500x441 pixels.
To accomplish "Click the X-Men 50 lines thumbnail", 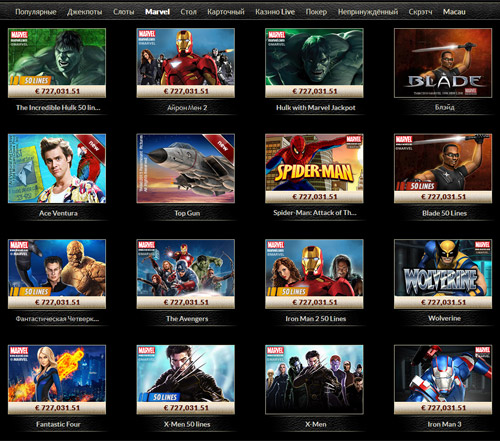I will click(x=185, y=379).
